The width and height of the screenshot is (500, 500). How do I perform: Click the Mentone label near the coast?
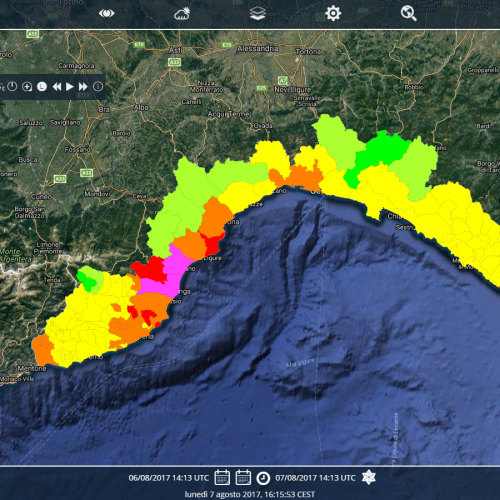tap(32, 369)
